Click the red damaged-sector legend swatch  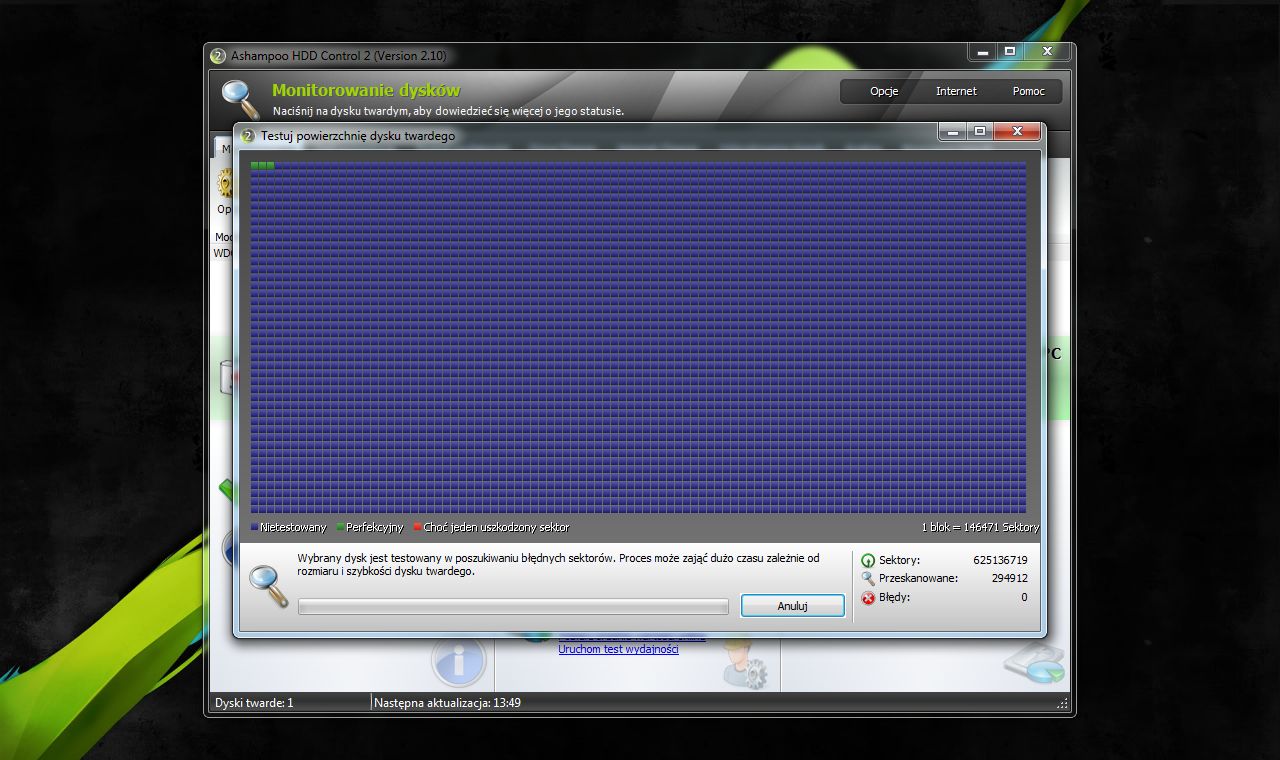(417, 527)
